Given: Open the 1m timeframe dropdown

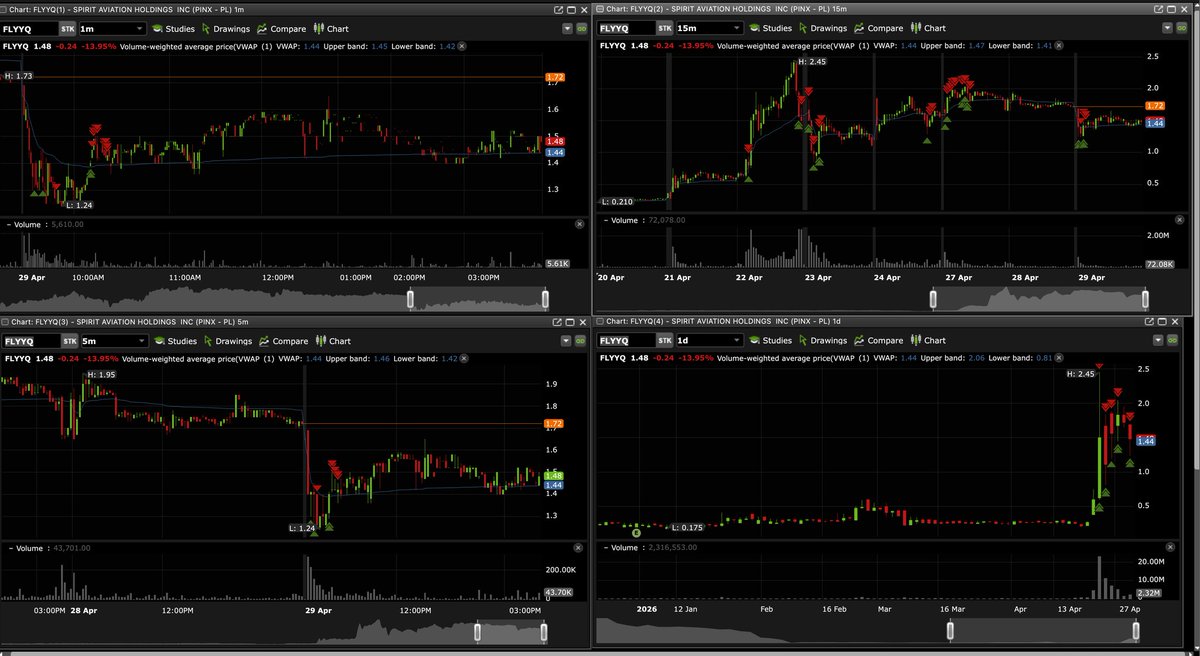Looking at the screenshot, I should pos(112,29).
